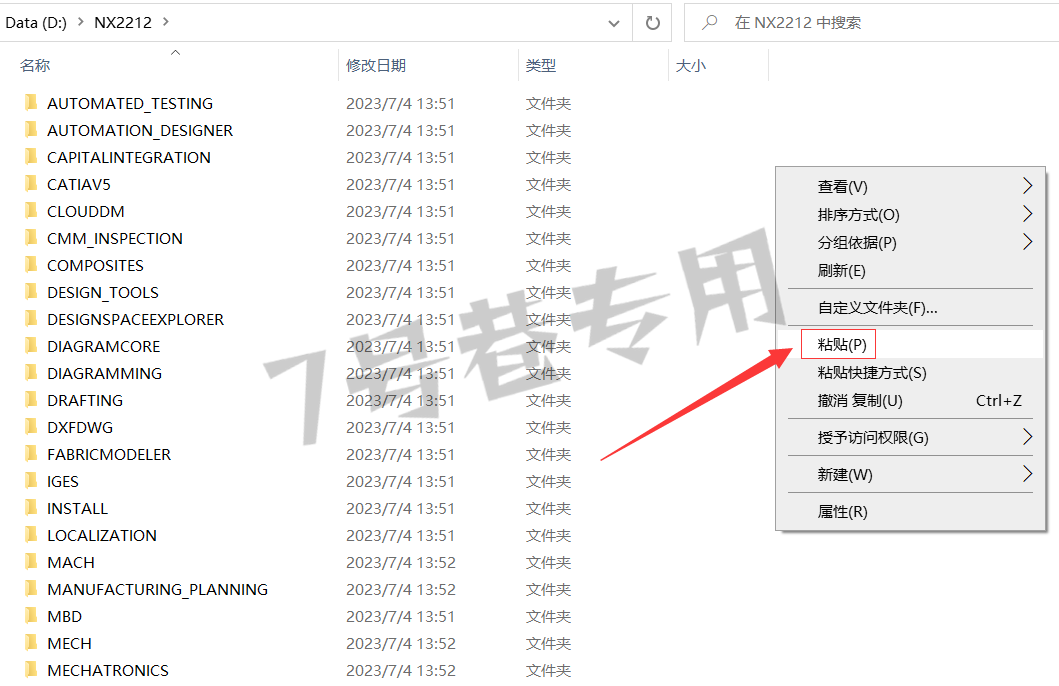Select the CATIAV5 folder icon
The image size is (1059, 686).
coord(31,184)
